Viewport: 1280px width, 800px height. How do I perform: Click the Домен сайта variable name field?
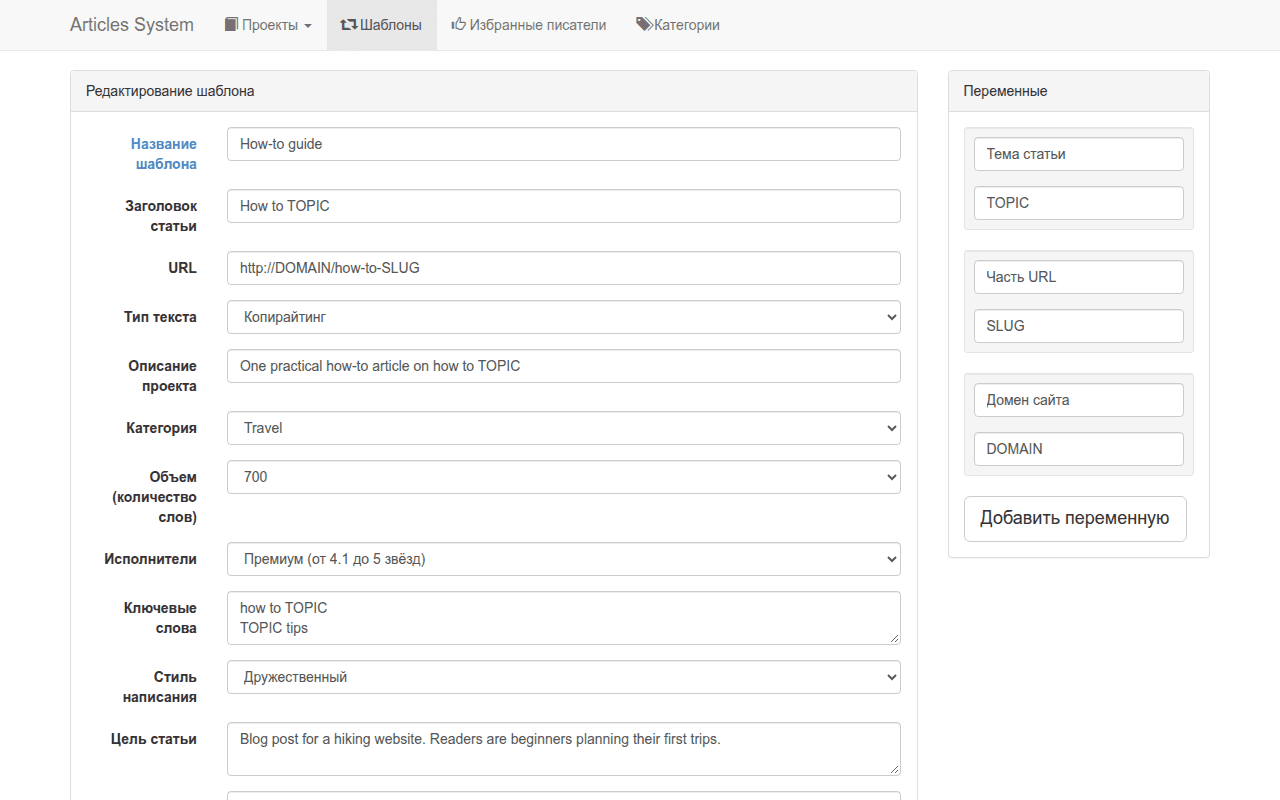coord(1079,400)
